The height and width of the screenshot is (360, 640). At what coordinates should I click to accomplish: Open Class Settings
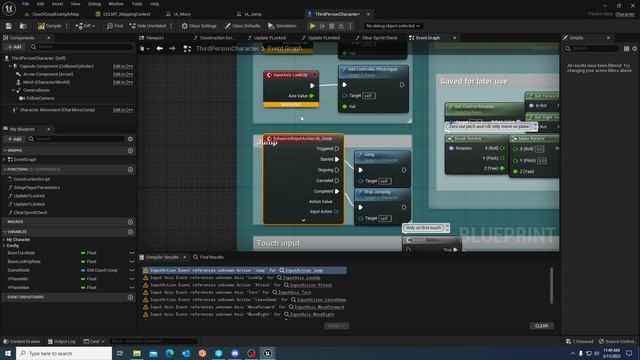pos(199,26)
